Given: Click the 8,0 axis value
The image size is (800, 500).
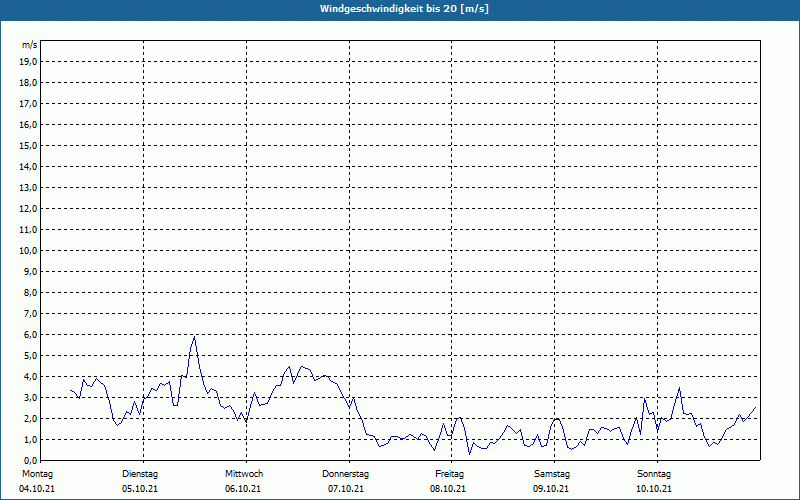Looking at the screenshot, I should 30,293.
